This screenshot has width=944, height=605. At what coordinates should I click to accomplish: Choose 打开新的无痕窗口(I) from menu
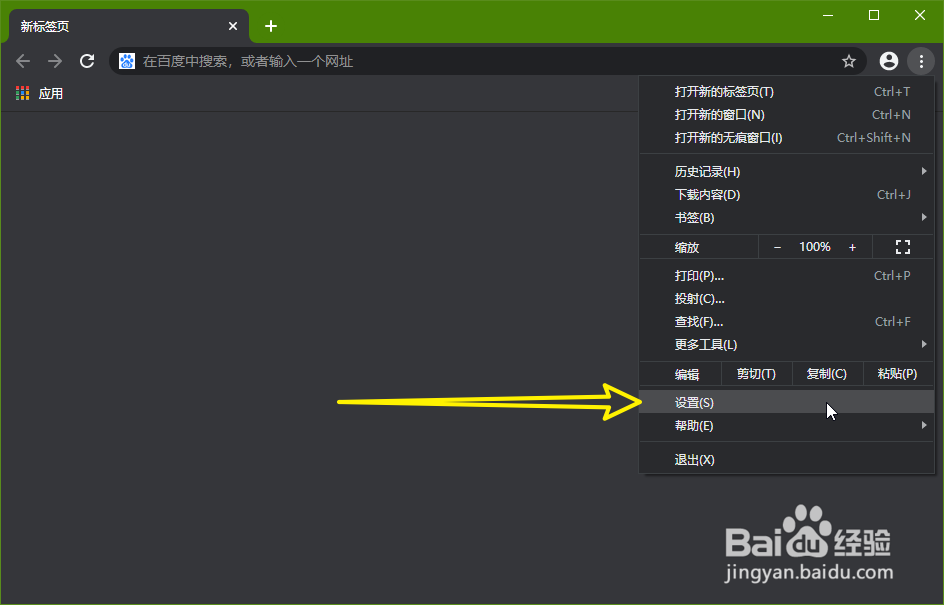click(787, 138)
